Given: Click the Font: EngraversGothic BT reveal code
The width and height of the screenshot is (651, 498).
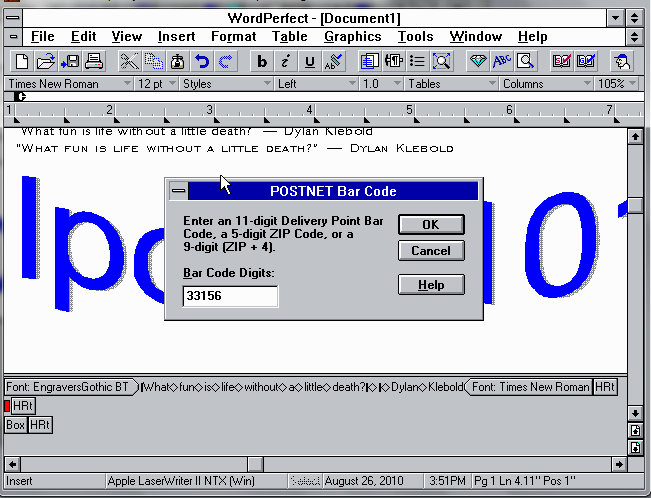Looking at the screenshot, I should point(71,387).
